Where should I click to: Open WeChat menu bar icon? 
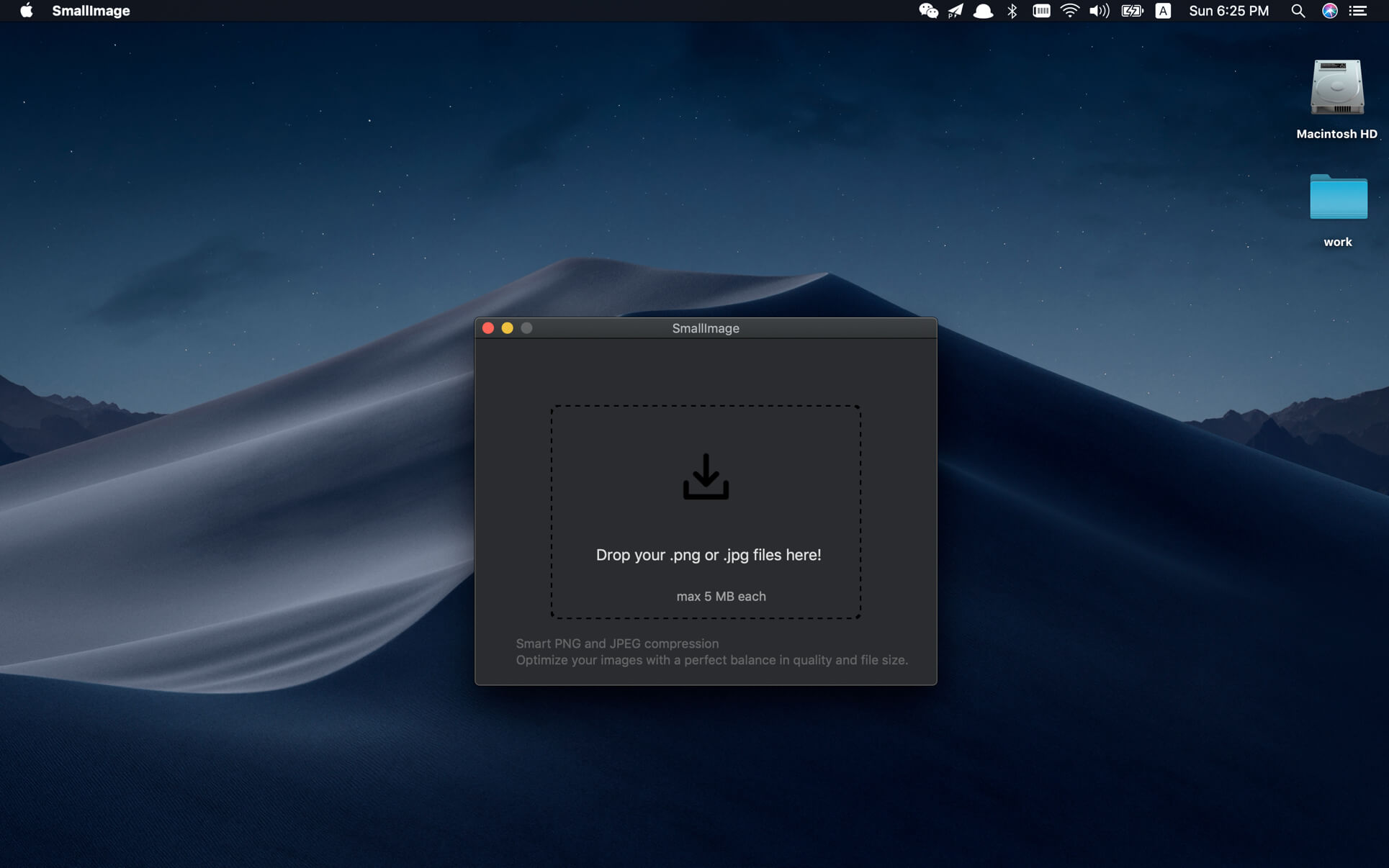[x=928, y=11]
